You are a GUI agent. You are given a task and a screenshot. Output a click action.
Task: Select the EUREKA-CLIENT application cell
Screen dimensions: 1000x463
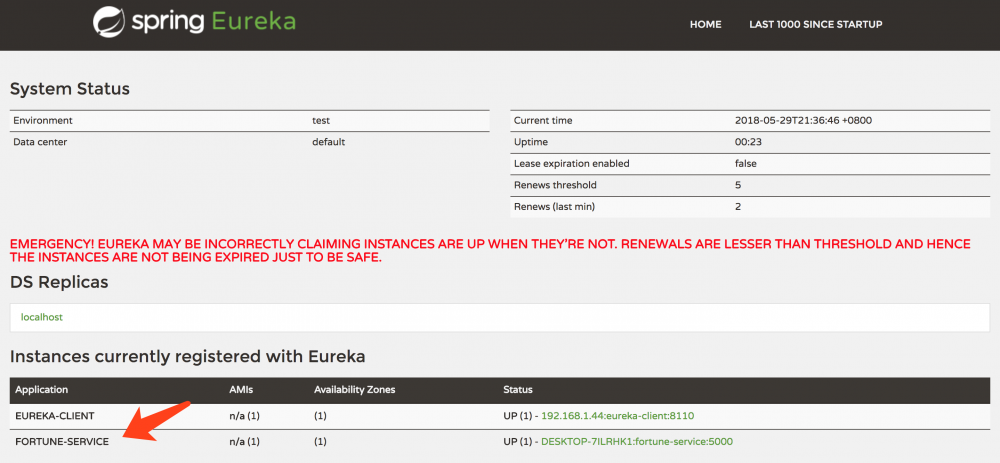55,416
